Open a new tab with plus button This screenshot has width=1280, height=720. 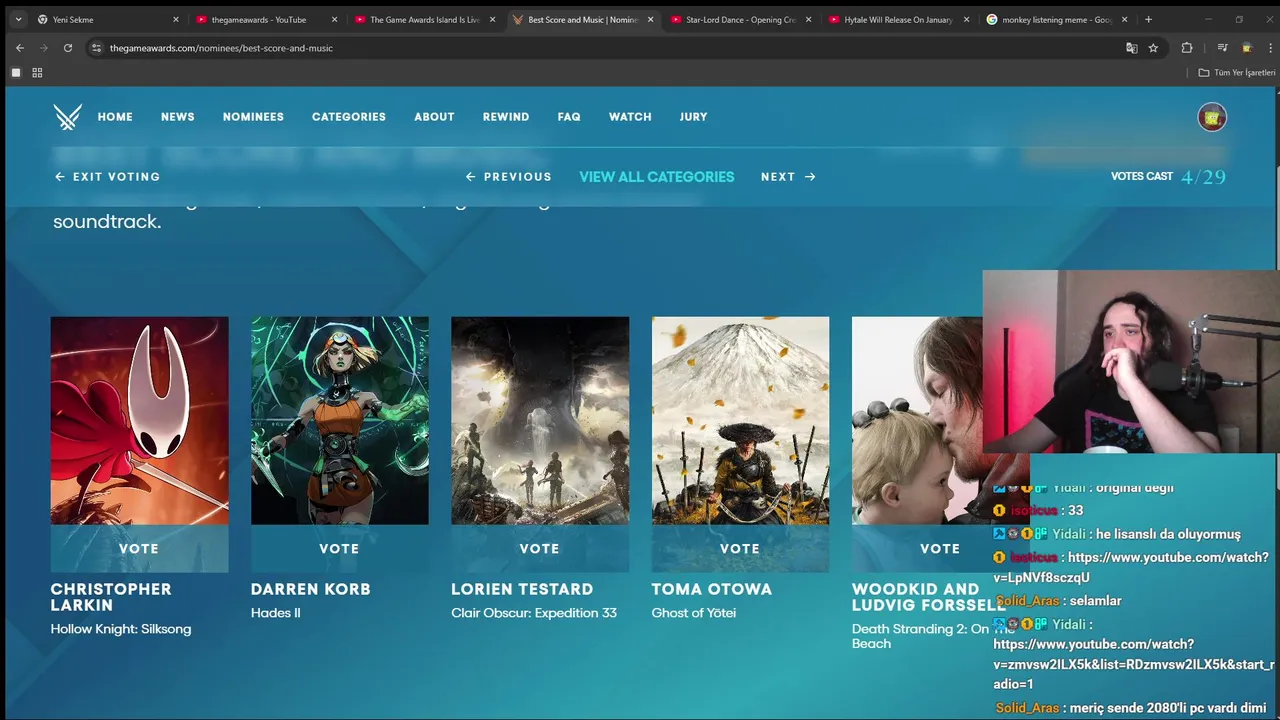[x=1148, y=19]
